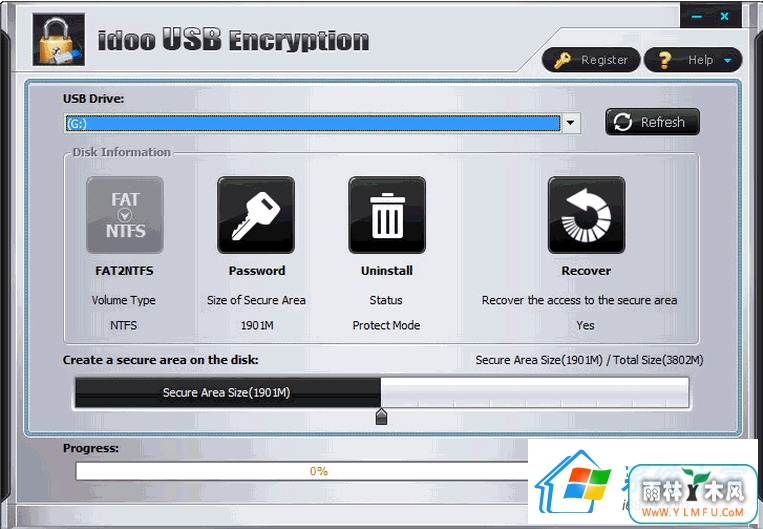Click the Uninstall label
The image size is (763, 529).
pos(387,271)
